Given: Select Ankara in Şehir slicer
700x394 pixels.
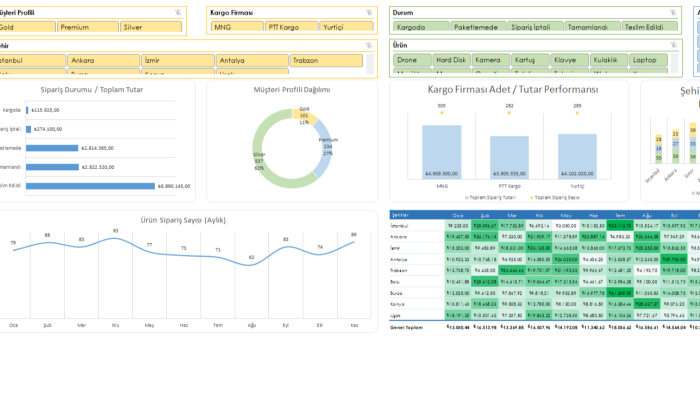Looking at the screenshot, I should click(x=104, y=60).
